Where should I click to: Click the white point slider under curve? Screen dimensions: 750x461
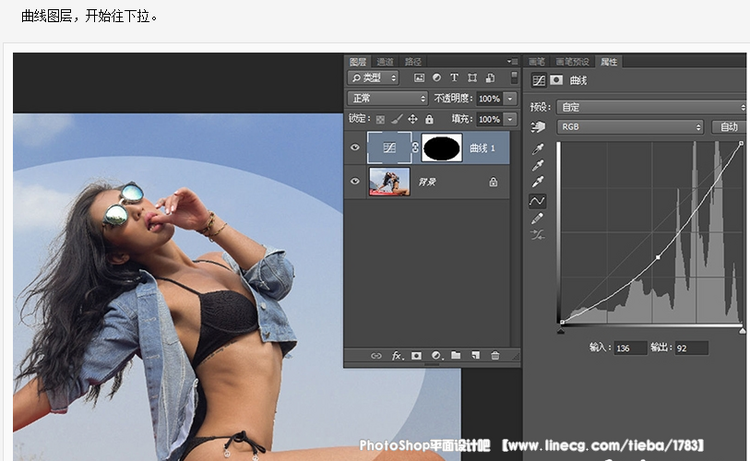click(742, 330)
